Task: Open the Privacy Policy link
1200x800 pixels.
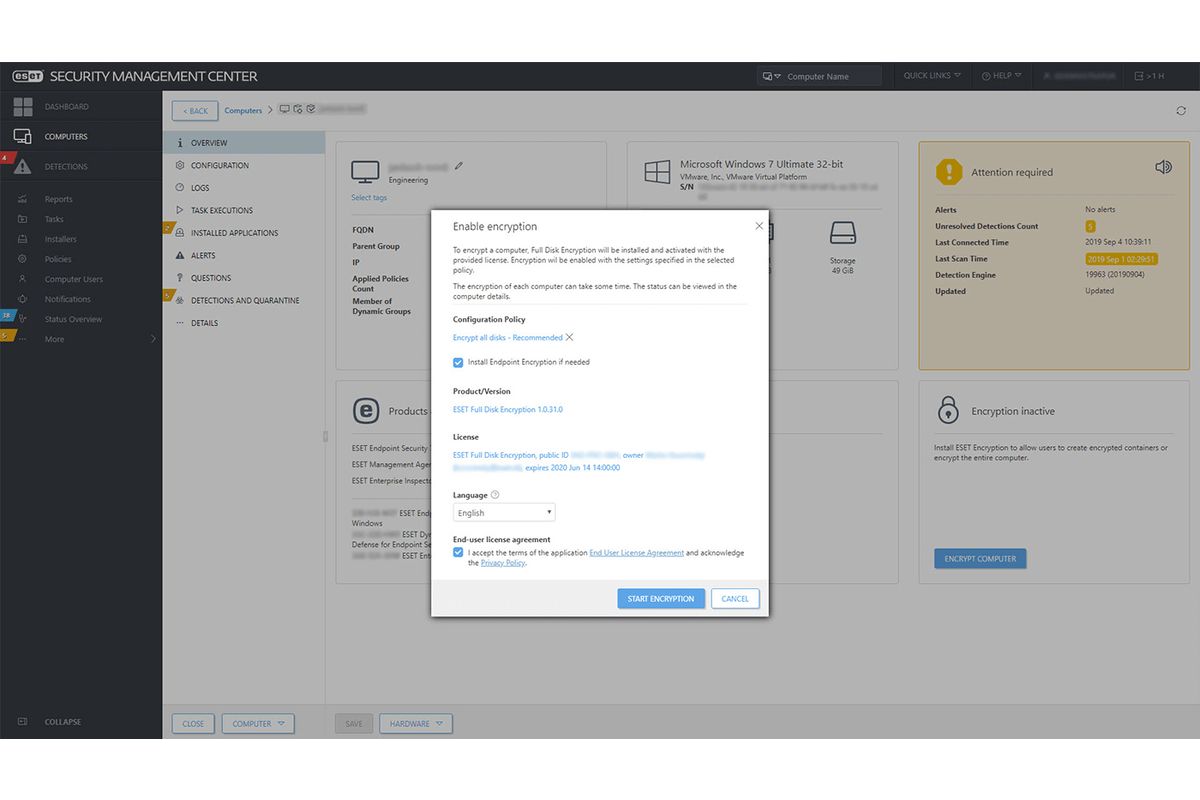Action: tap(503, 563)
